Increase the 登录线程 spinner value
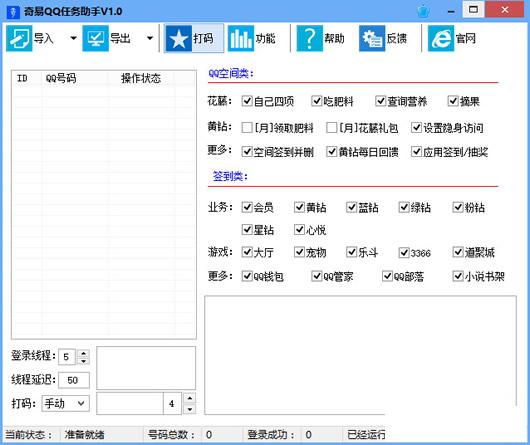The image size is (530, 445). [83, 353]
